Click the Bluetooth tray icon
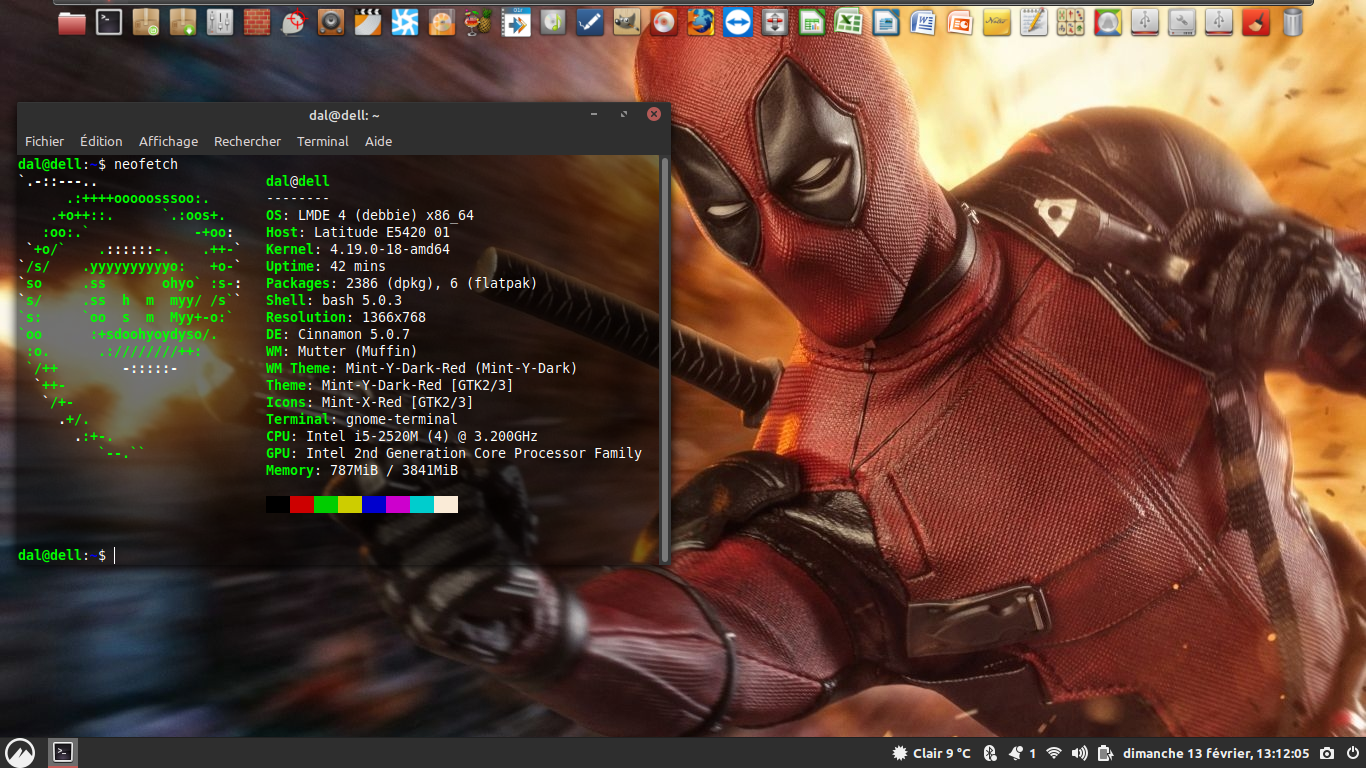The image size is (1366, 768). [x=991, y=753]
